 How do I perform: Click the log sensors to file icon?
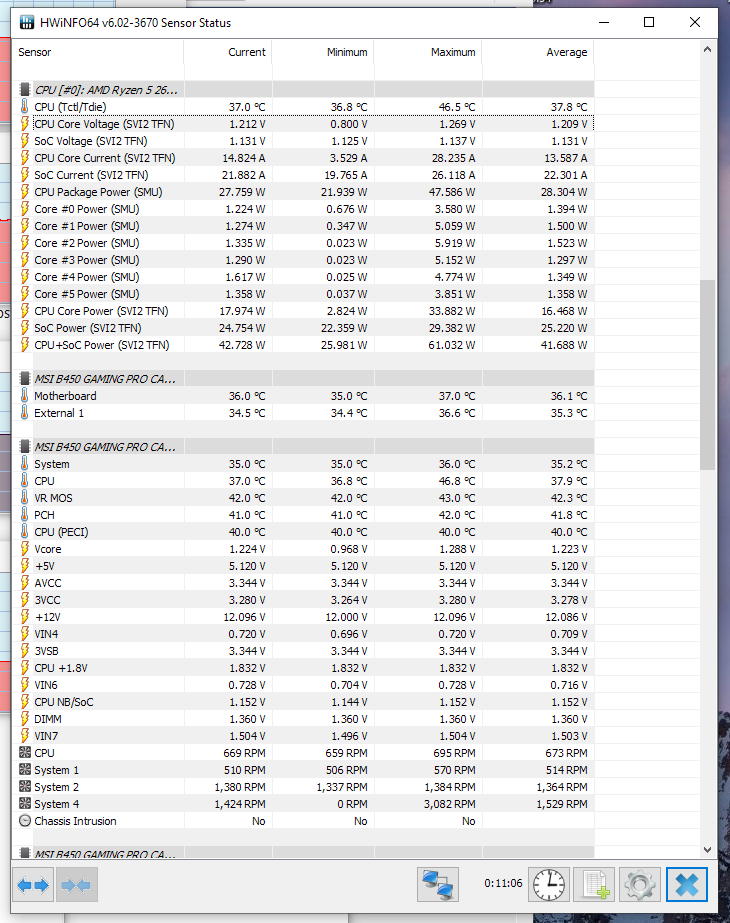tap(594, 885)
